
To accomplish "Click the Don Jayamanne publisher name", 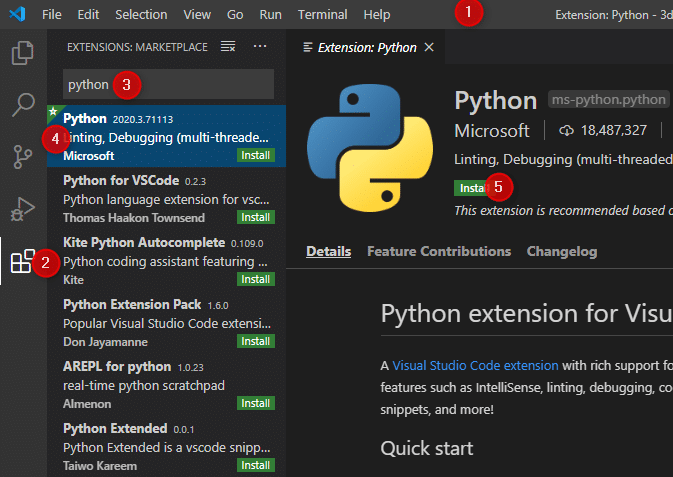I will [x=105, y=342].
